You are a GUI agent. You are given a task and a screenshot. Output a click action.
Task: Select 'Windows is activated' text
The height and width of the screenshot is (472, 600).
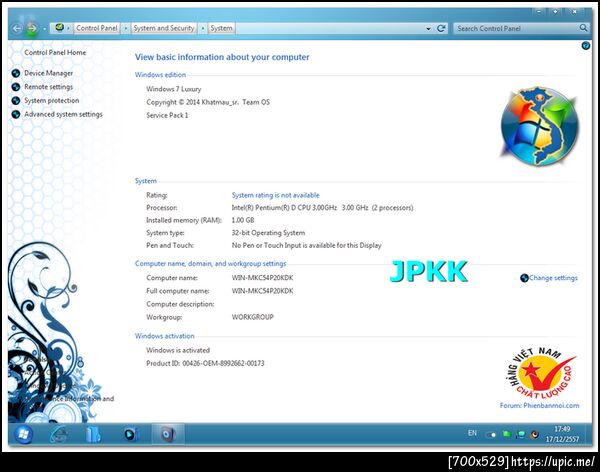click(x=178, y=350)
